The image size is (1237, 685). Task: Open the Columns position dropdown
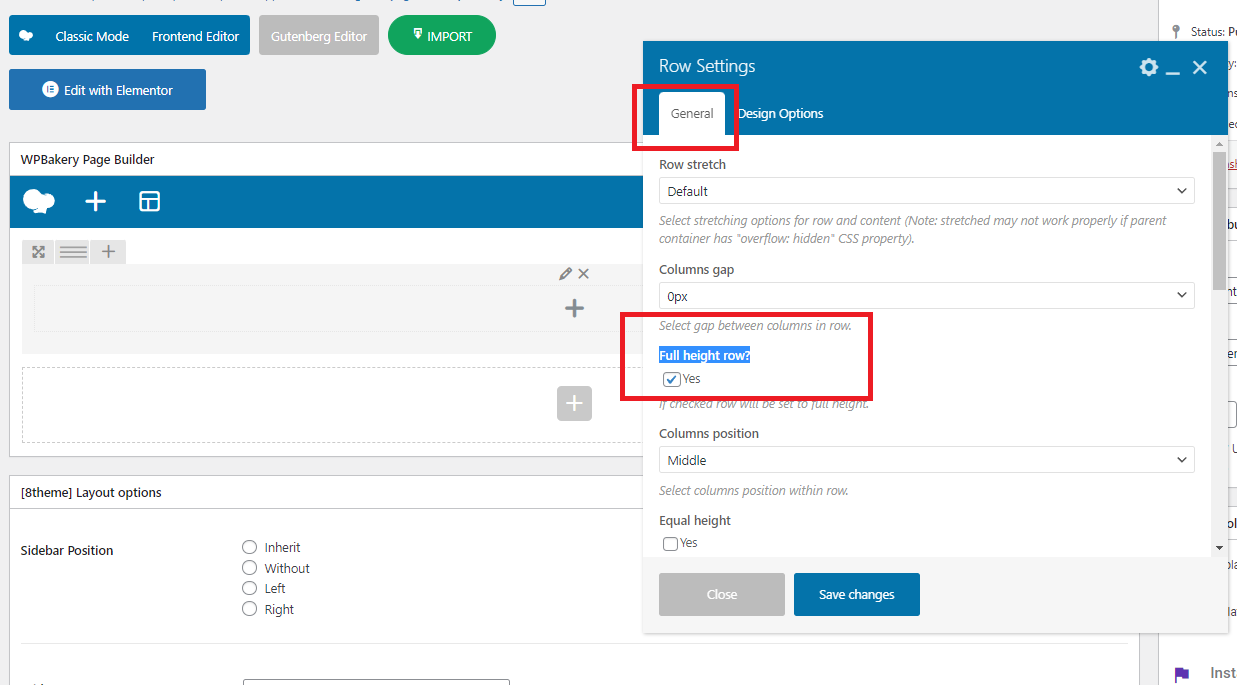point(927,460)
